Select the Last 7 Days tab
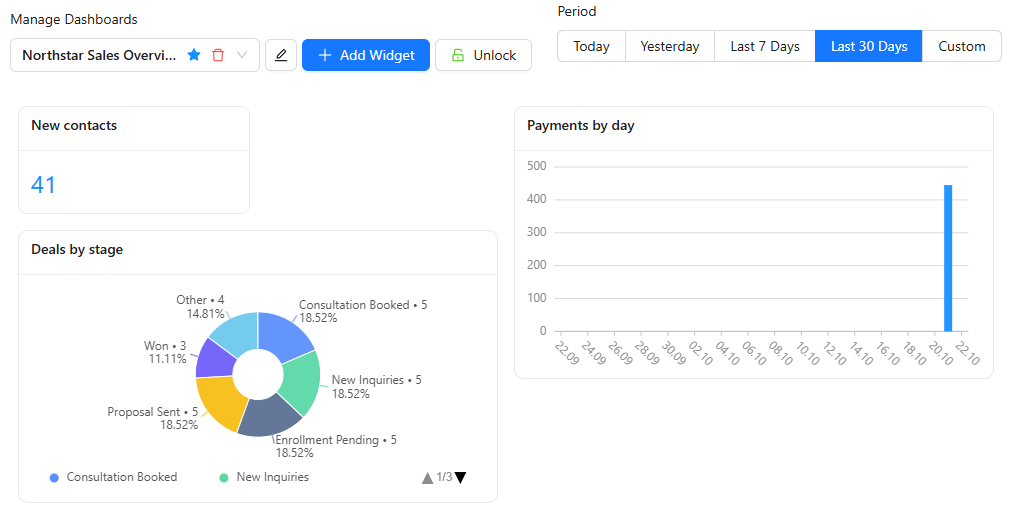This screenshot has height=516, width=1012. pos(765,46)
